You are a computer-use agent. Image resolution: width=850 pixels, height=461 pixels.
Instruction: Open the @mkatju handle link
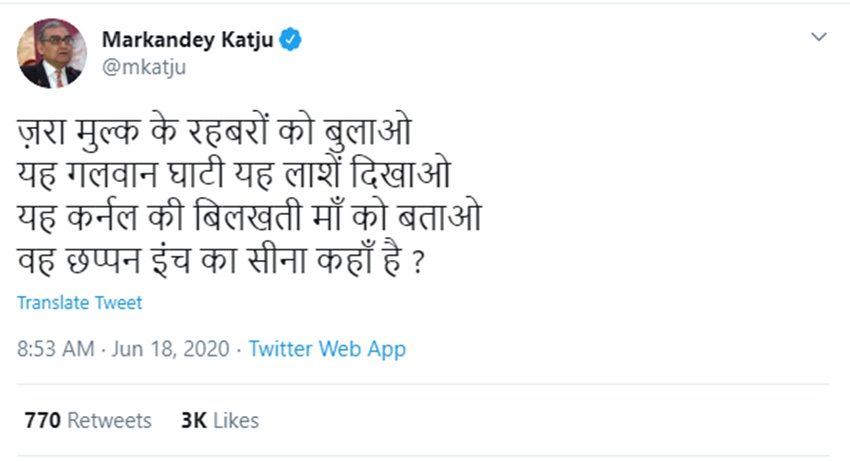(x=143, y=67)
